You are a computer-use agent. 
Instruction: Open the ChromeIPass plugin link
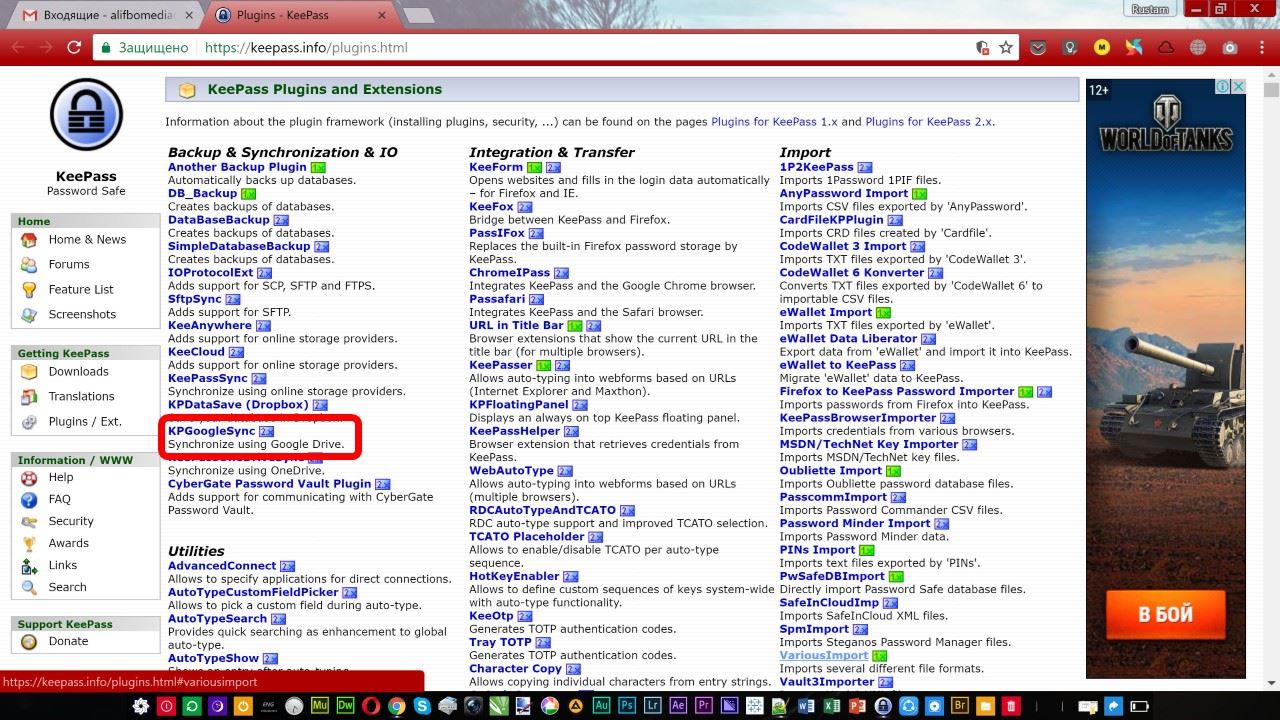tap(510, 272)
